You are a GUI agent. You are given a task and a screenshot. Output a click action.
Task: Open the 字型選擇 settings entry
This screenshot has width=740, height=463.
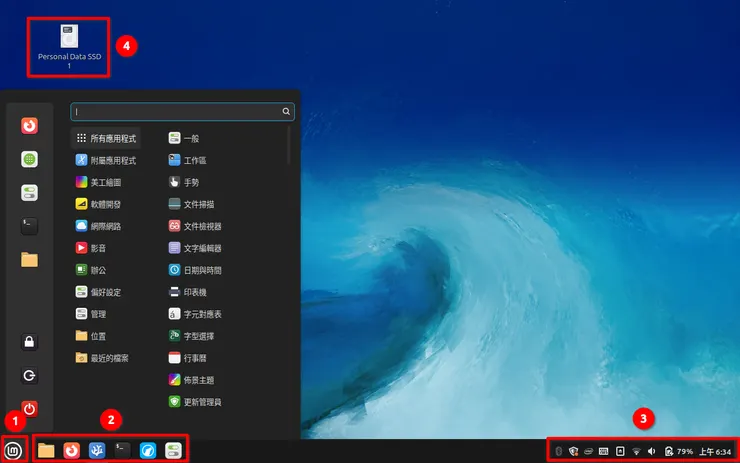(192, 336)
